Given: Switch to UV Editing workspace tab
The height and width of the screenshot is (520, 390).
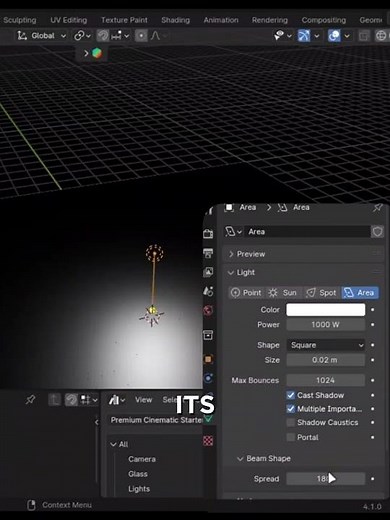Looking at the screenshot, I should (69, 20).
